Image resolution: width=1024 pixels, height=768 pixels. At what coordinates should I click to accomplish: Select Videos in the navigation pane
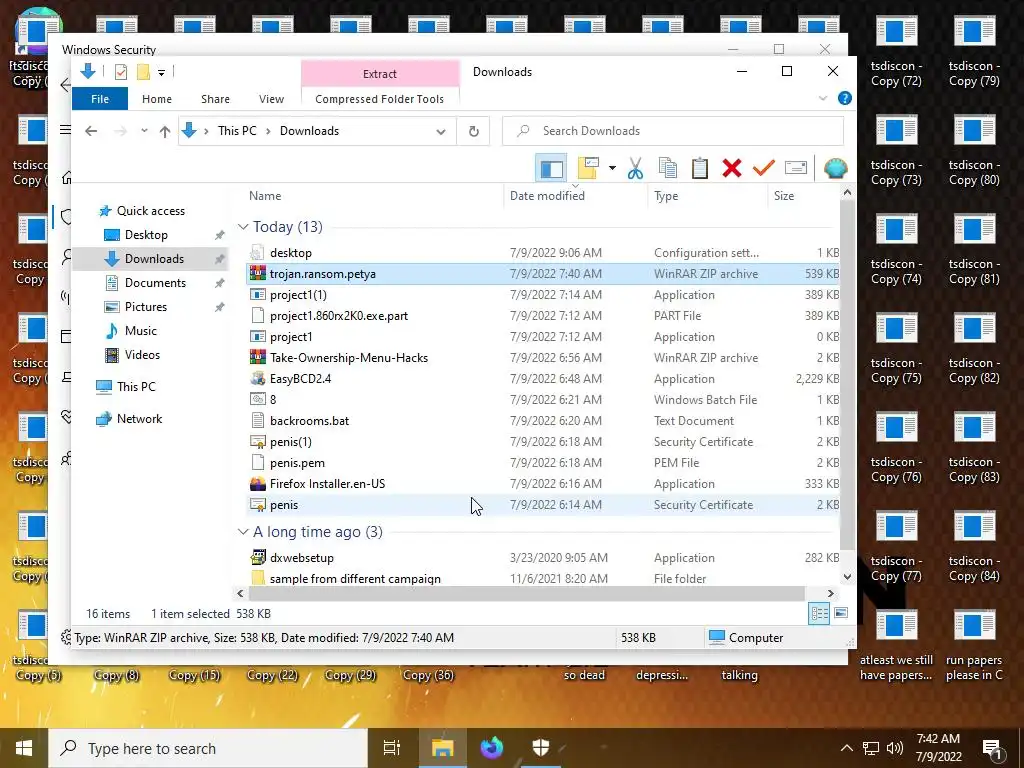pos(142,355)
